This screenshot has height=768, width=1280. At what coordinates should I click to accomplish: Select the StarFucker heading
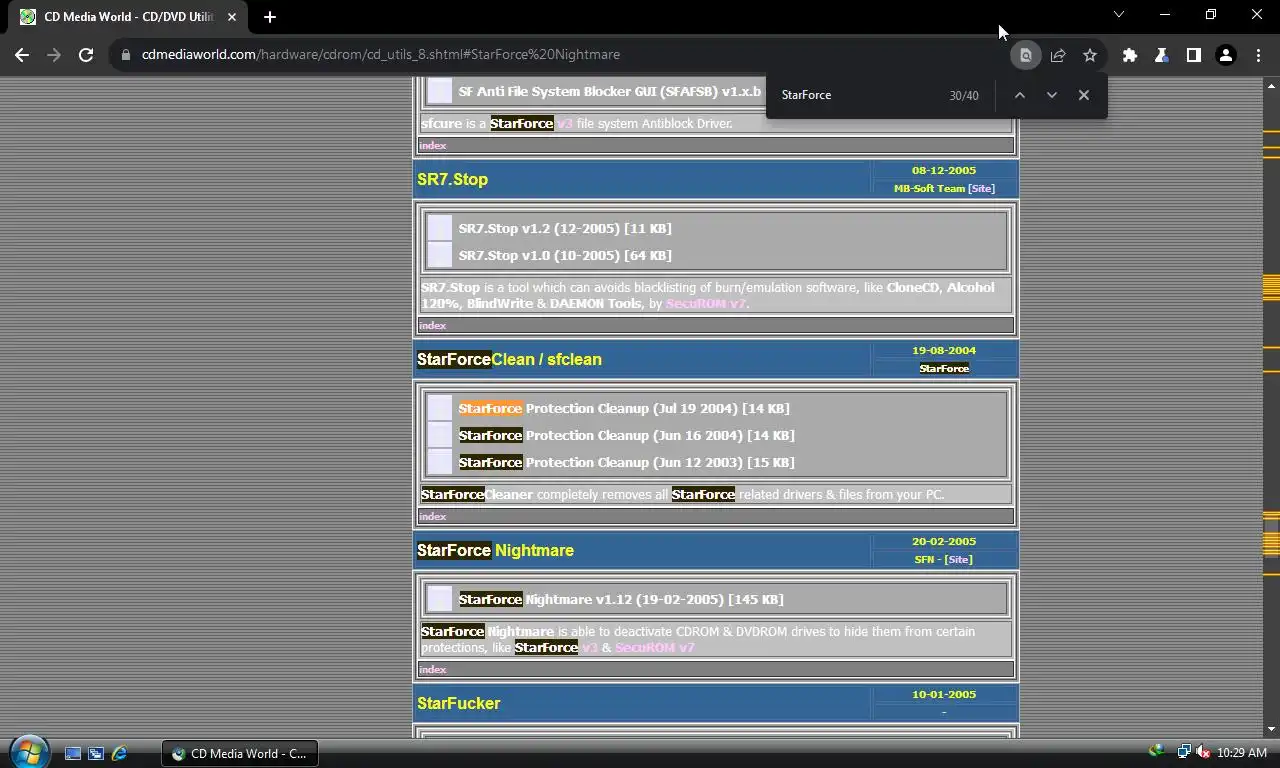[458, 703]
